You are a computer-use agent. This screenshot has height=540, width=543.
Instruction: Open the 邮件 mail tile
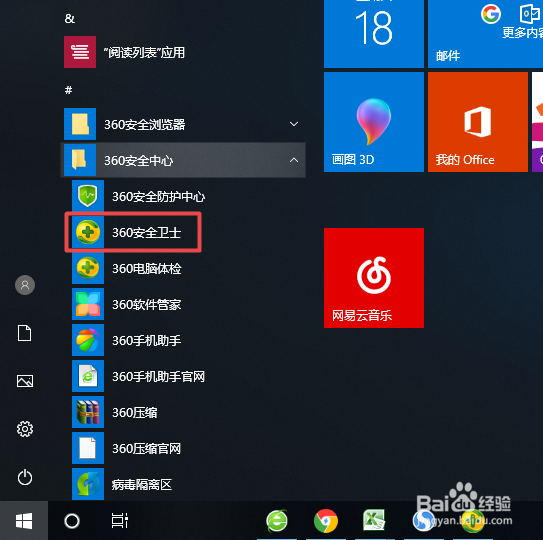(486, 34)
